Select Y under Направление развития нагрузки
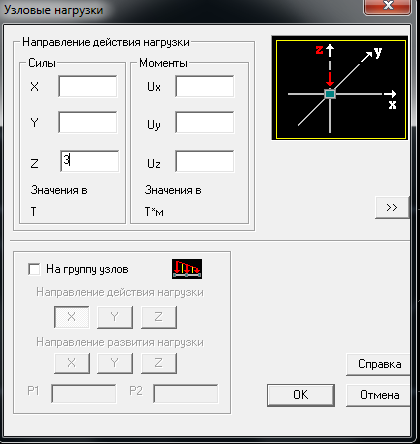This screenshot has height=444, width=420. point(115,363)
